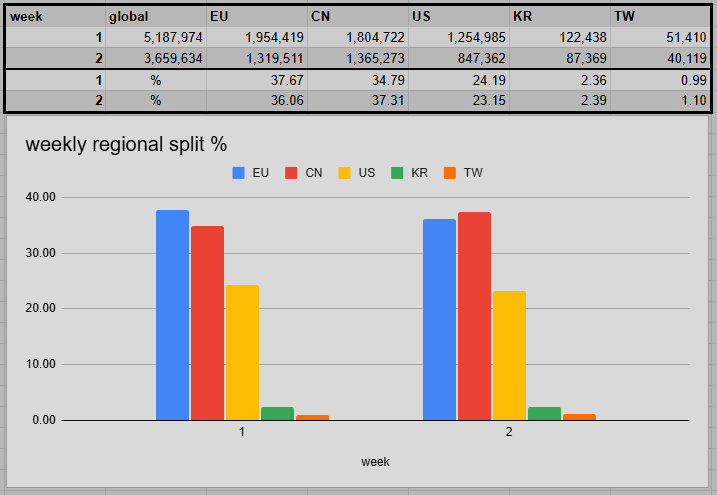Click the blue EU bar for week 1

(172, 315)
